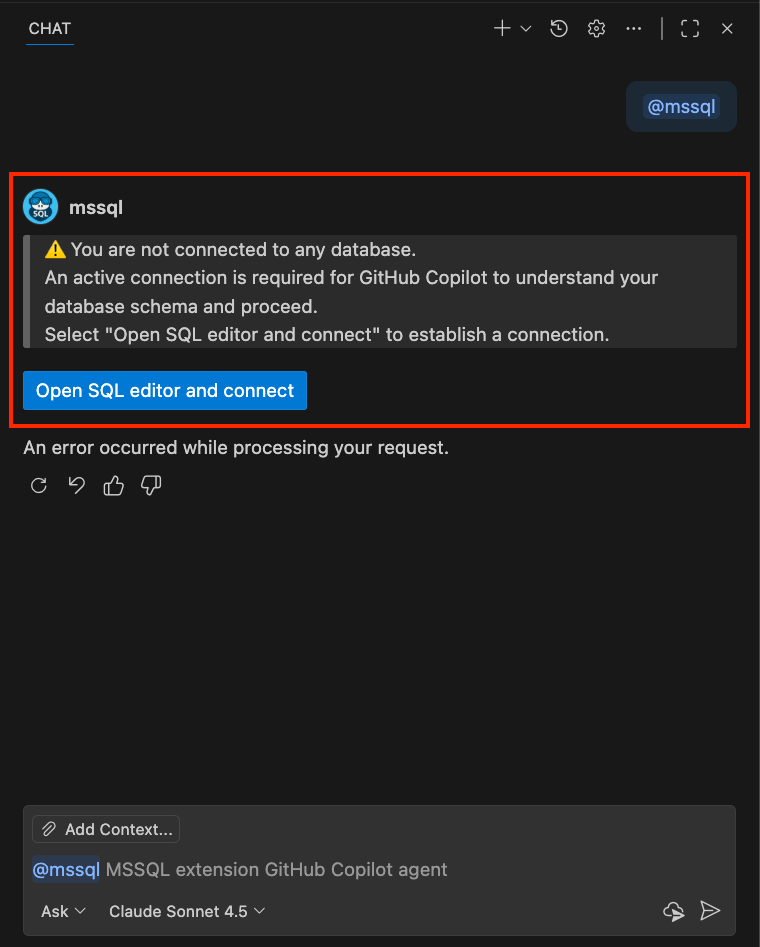Show chat history via the clock icon

pyautogui.click(x=558, y=28)
